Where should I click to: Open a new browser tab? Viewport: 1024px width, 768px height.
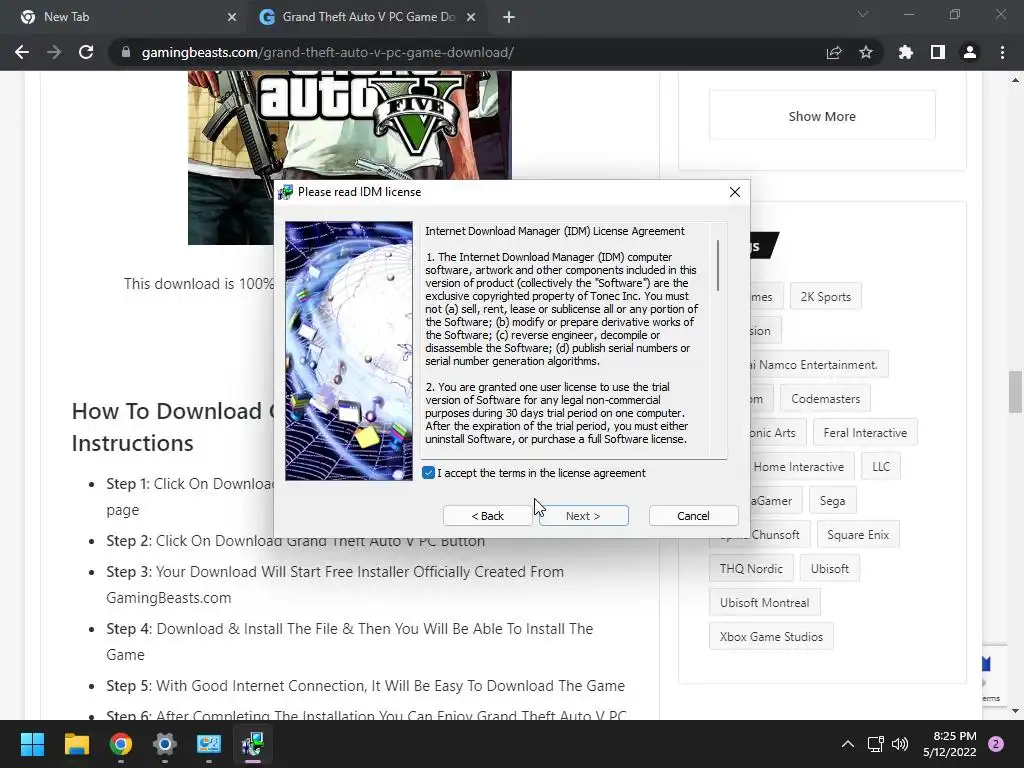[509, 17]
